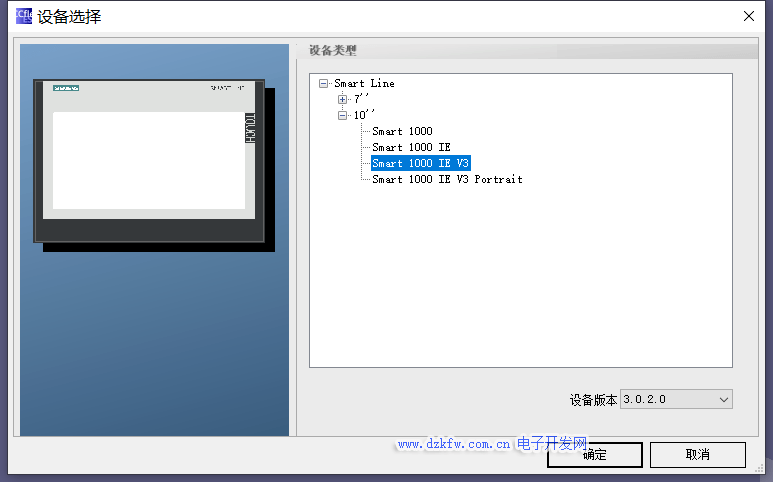The height and width of the screenshot is (482, 773).
Task: Select the 10'' tree node label
Action: click(x=364, y=115)
